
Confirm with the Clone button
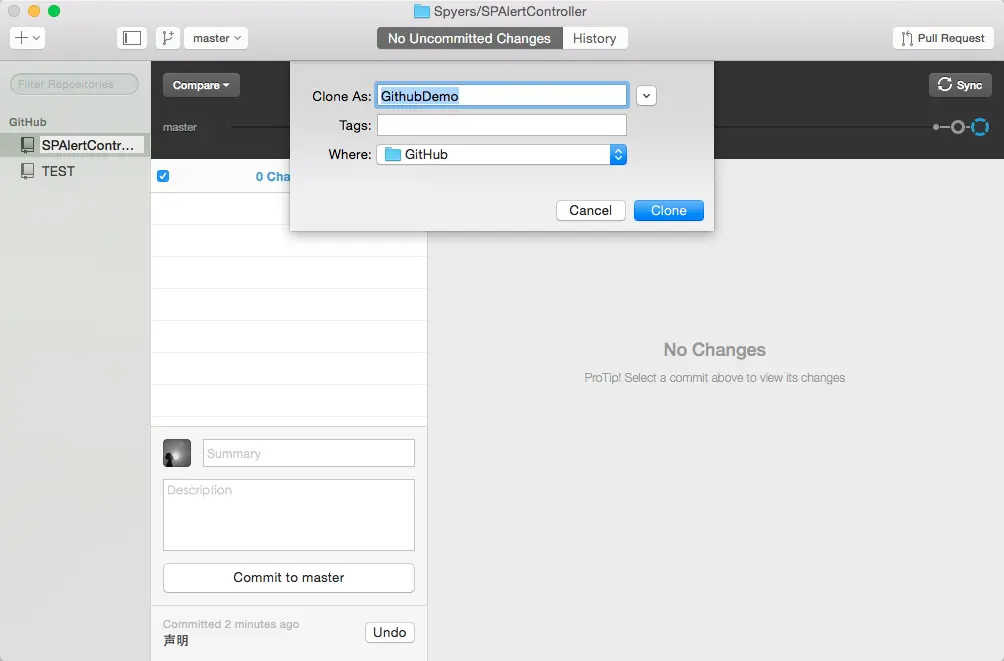668,210
